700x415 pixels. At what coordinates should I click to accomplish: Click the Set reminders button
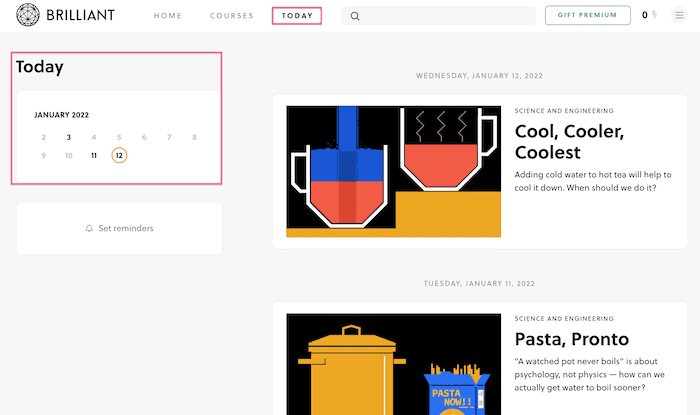[x=120, y=228]
